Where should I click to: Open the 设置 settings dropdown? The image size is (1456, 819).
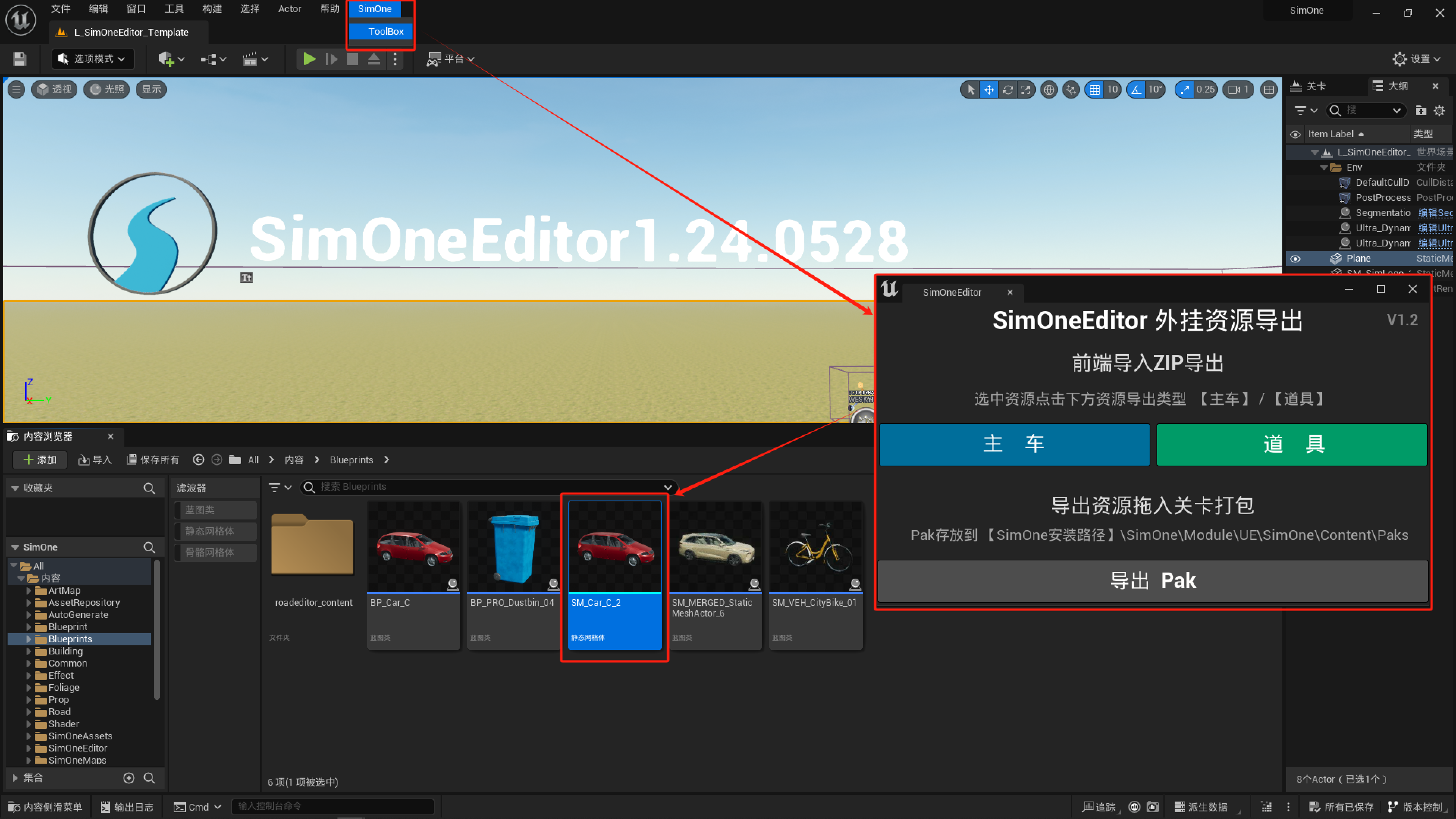tap(1417, 59)
